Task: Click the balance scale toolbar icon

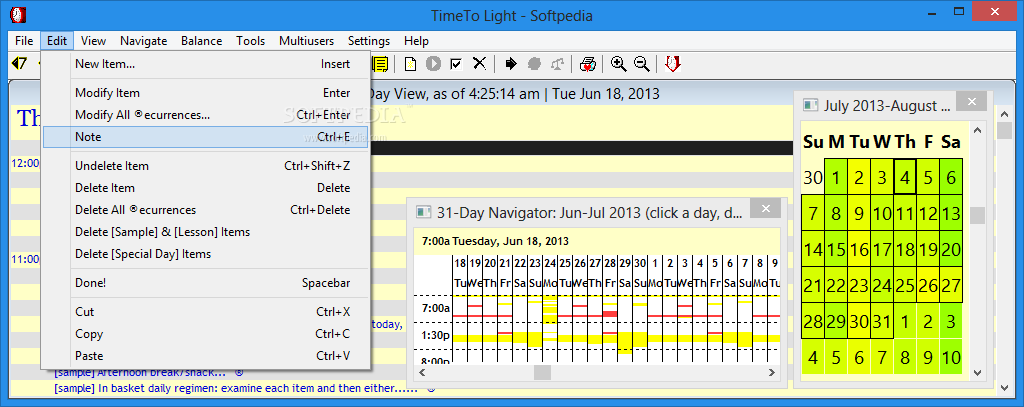Action: (557, 63)
